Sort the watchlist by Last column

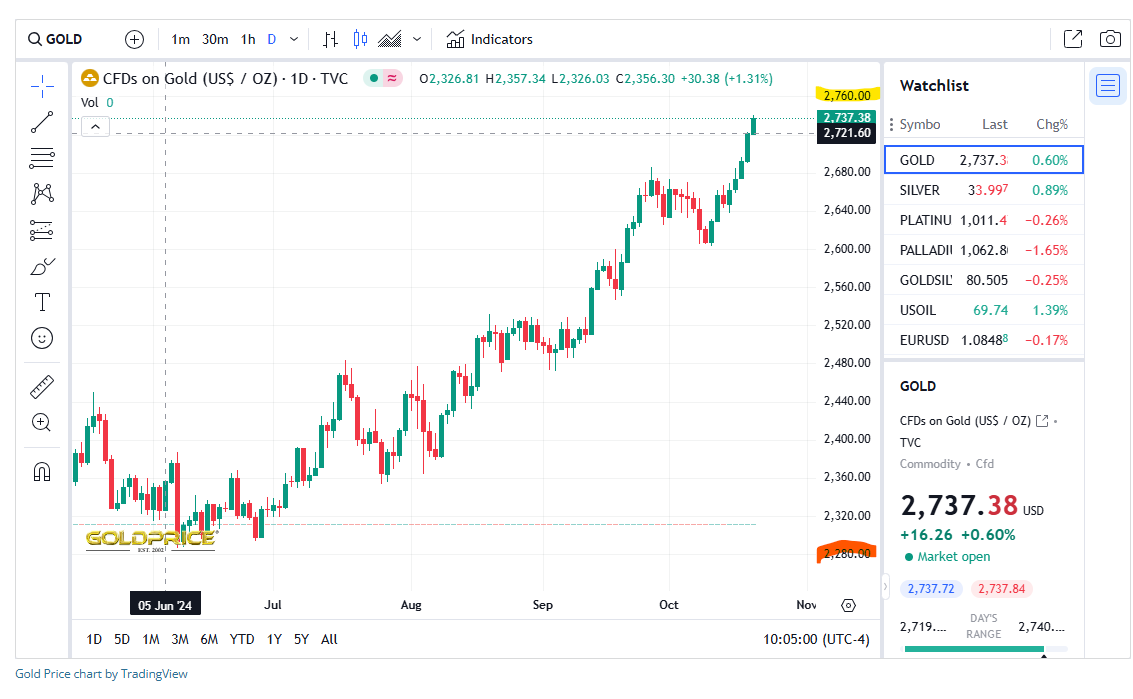click(994, 124)
